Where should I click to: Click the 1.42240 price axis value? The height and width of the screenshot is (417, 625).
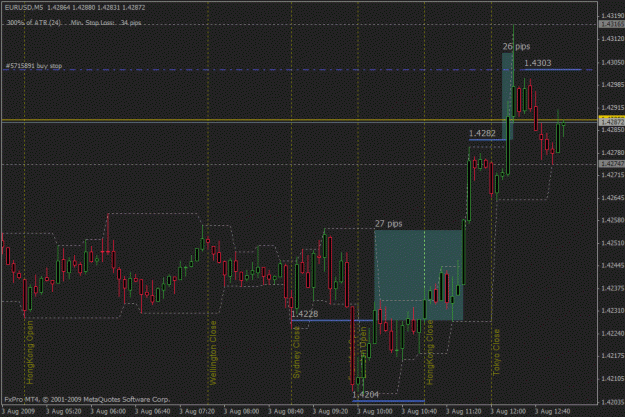[x=612, y=333]
